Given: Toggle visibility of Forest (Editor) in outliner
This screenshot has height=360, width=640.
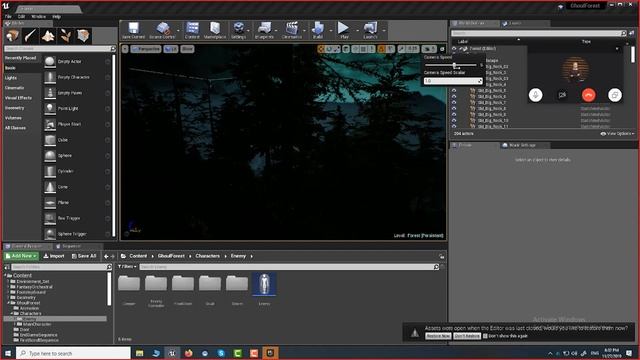Looking at the screenshot, I should [454, 49].
